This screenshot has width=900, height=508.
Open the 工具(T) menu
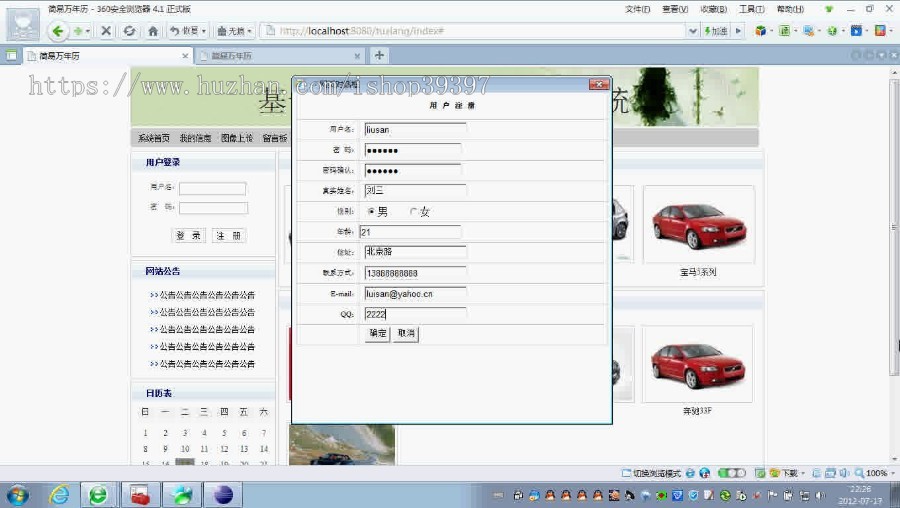(x=751, y=9)
